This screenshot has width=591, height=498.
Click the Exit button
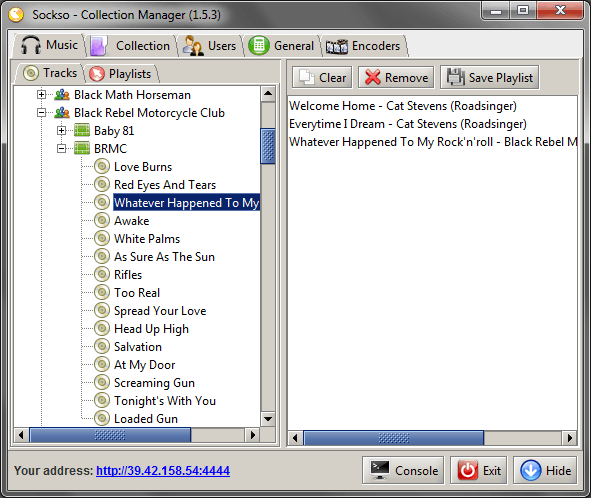(479, 470)
